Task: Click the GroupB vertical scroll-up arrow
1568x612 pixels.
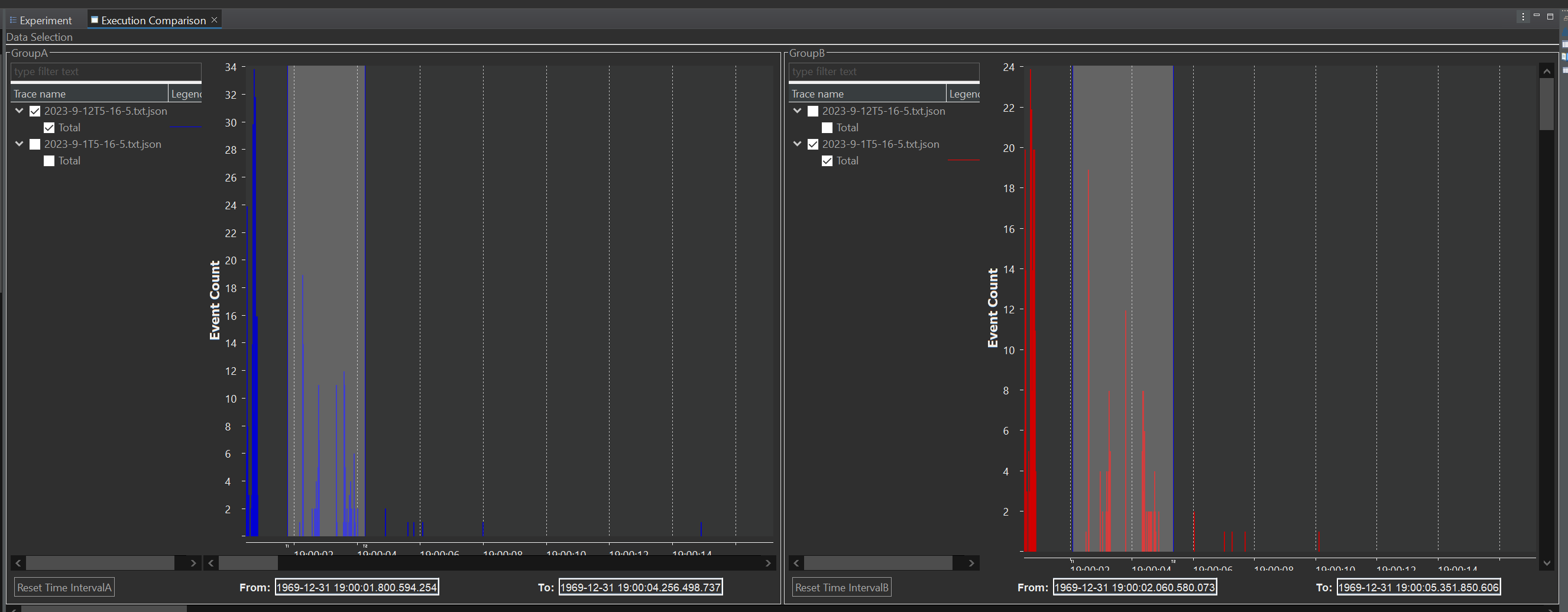Action: click(1546, 71)
